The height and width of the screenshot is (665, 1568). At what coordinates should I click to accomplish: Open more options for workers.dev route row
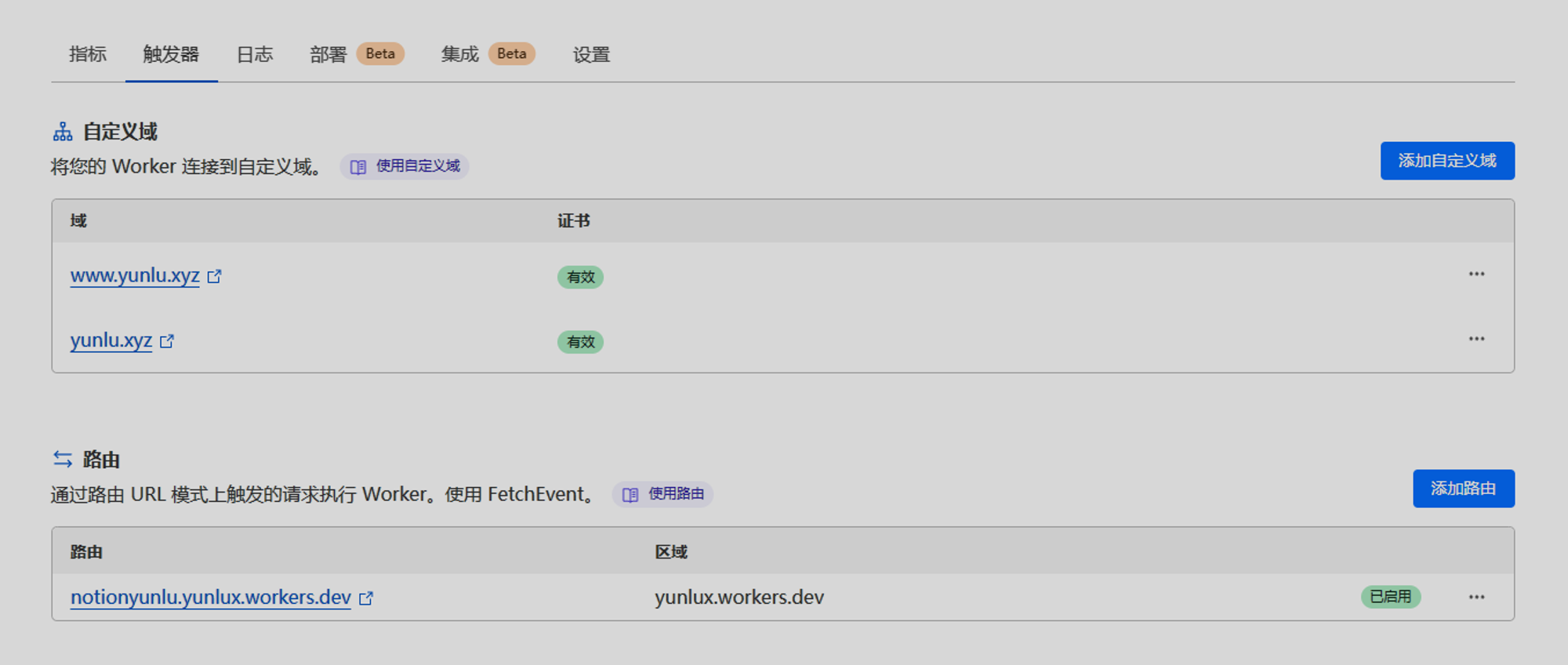pyautogui.click(x=1476, y=598)
